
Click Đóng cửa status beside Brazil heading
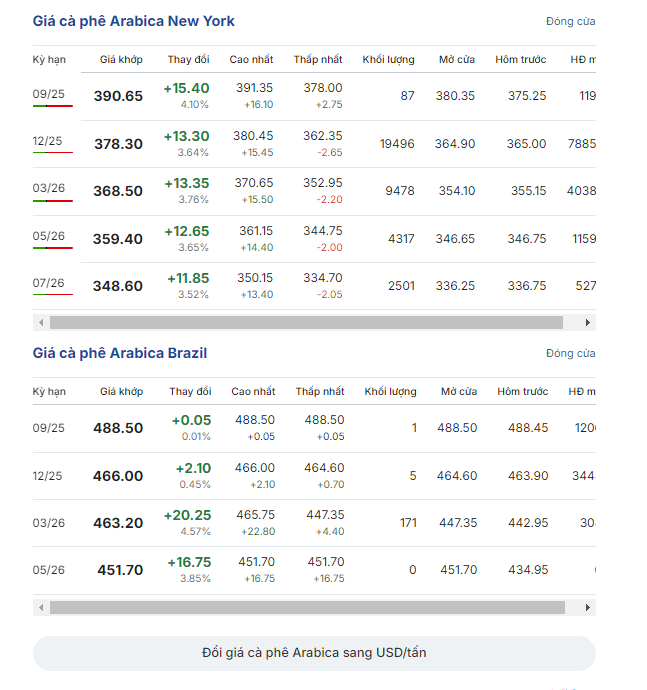[570, 353]
